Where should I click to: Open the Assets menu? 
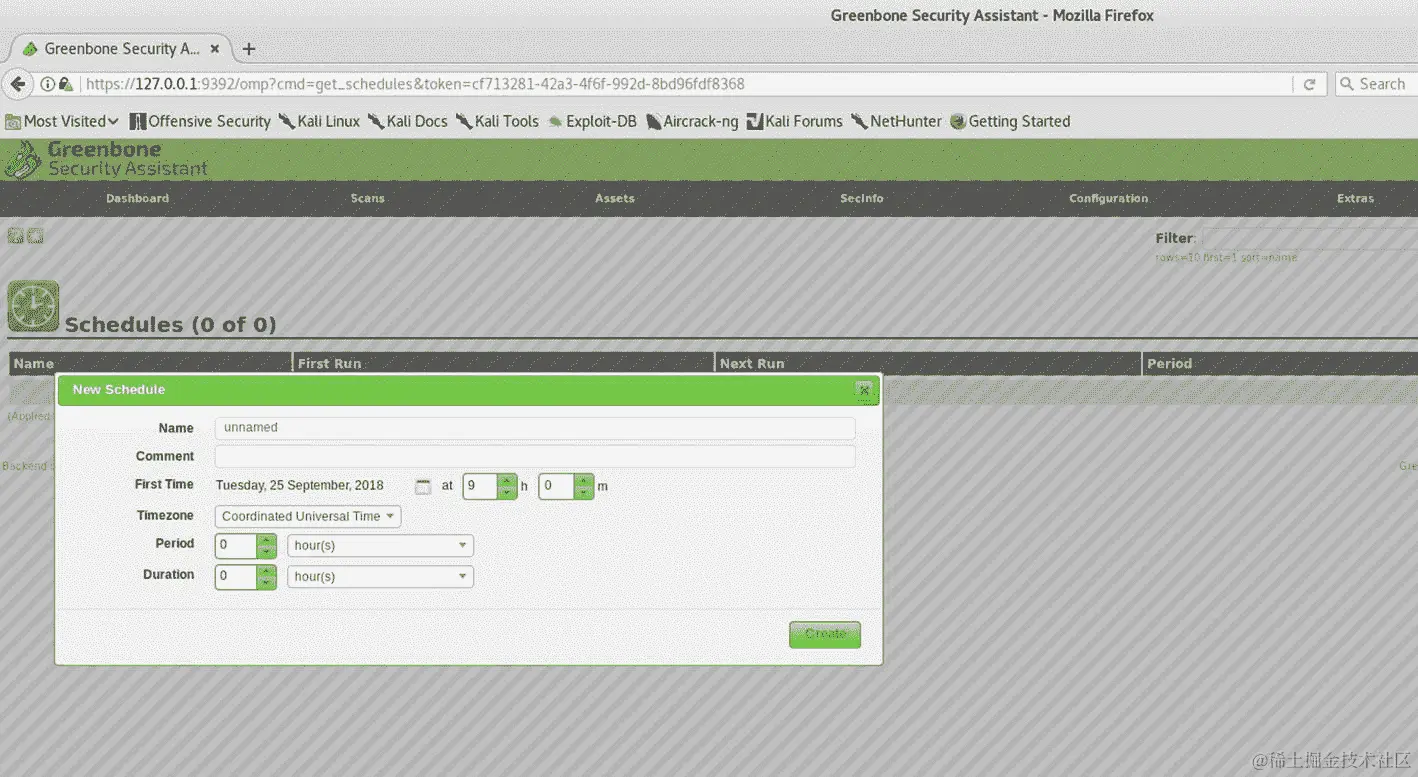coord(614,198)
